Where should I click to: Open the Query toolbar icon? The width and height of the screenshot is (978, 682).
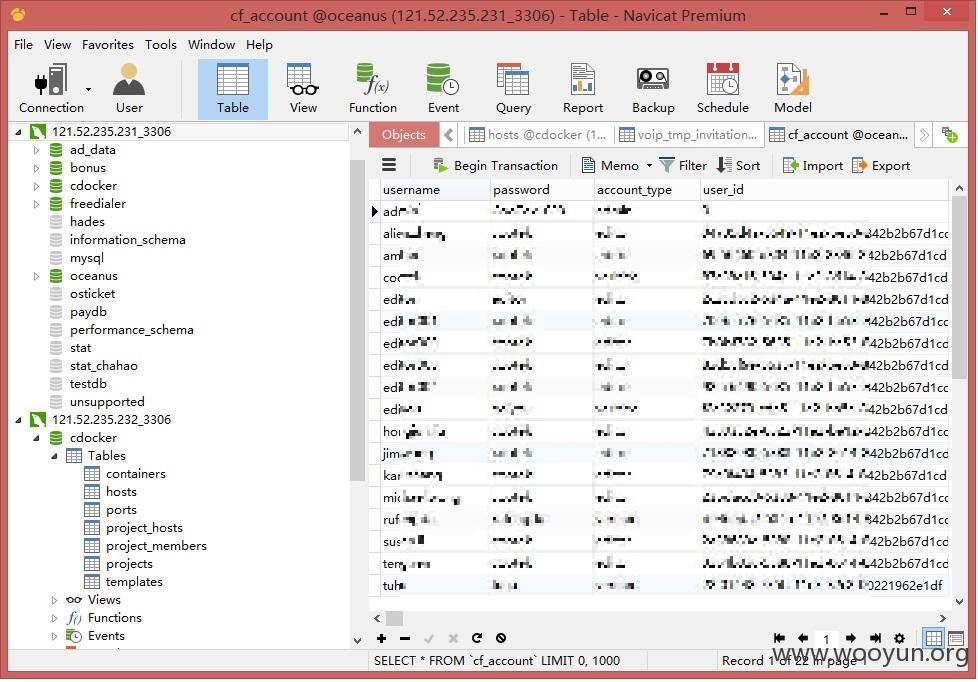pyautogui.click(x=513, y=89)
